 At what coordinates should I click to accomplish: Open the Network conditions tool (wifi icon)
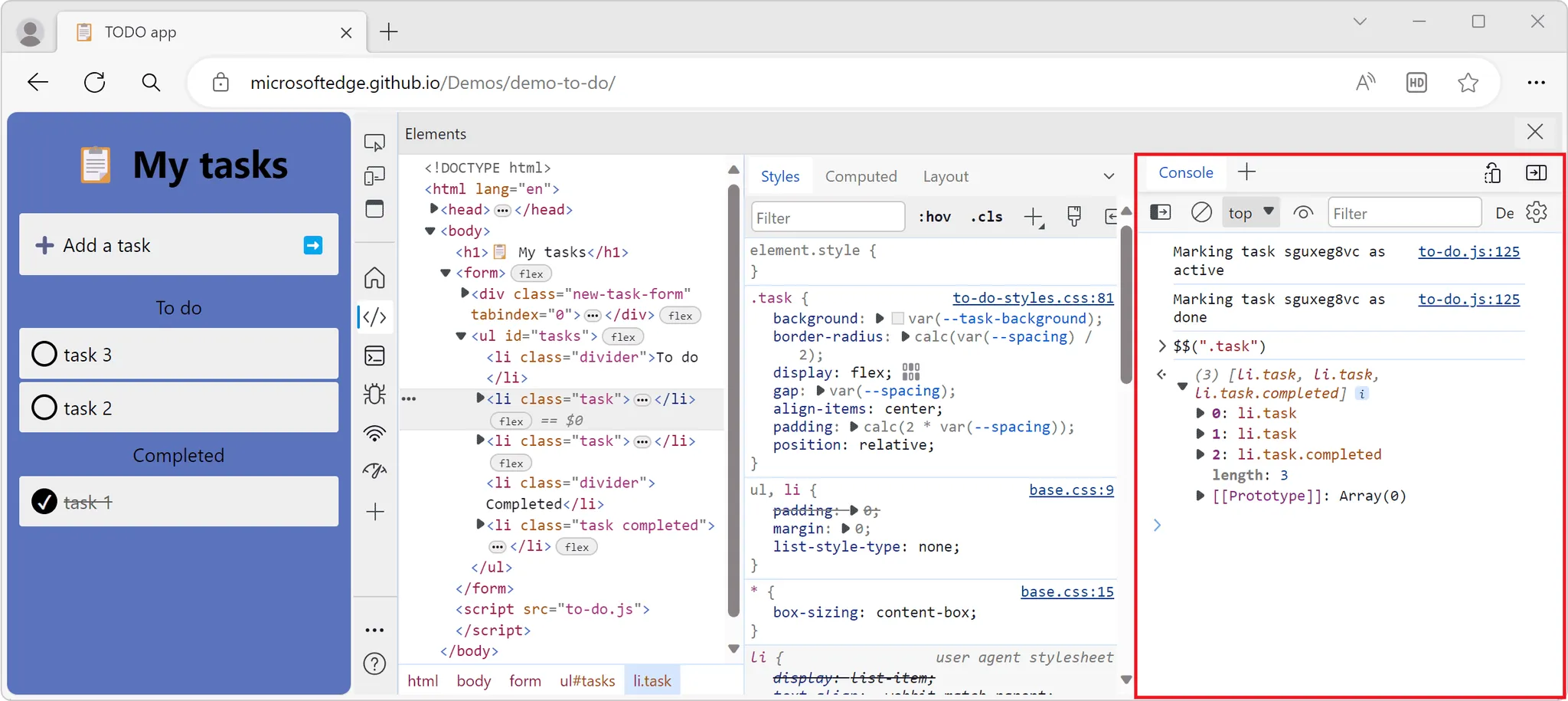click(x=374, y=433)
